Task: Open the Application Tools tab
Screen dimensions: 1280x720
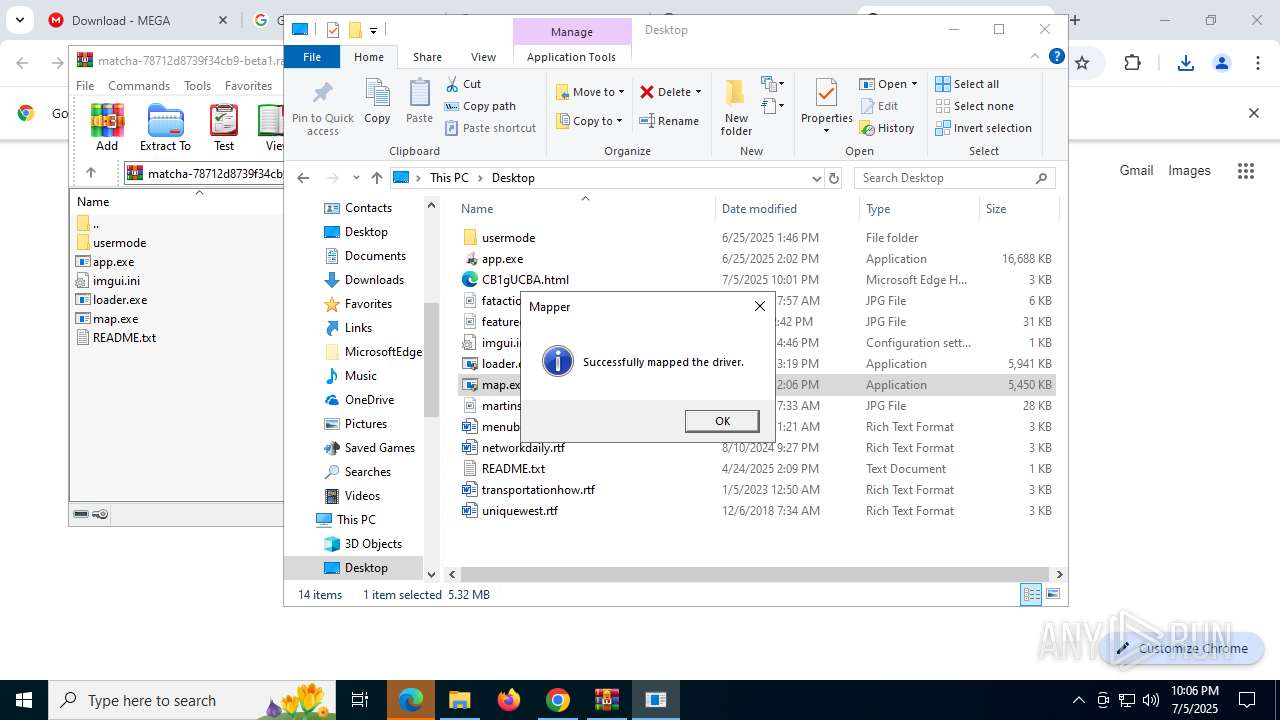Action: tap(571, 57)
